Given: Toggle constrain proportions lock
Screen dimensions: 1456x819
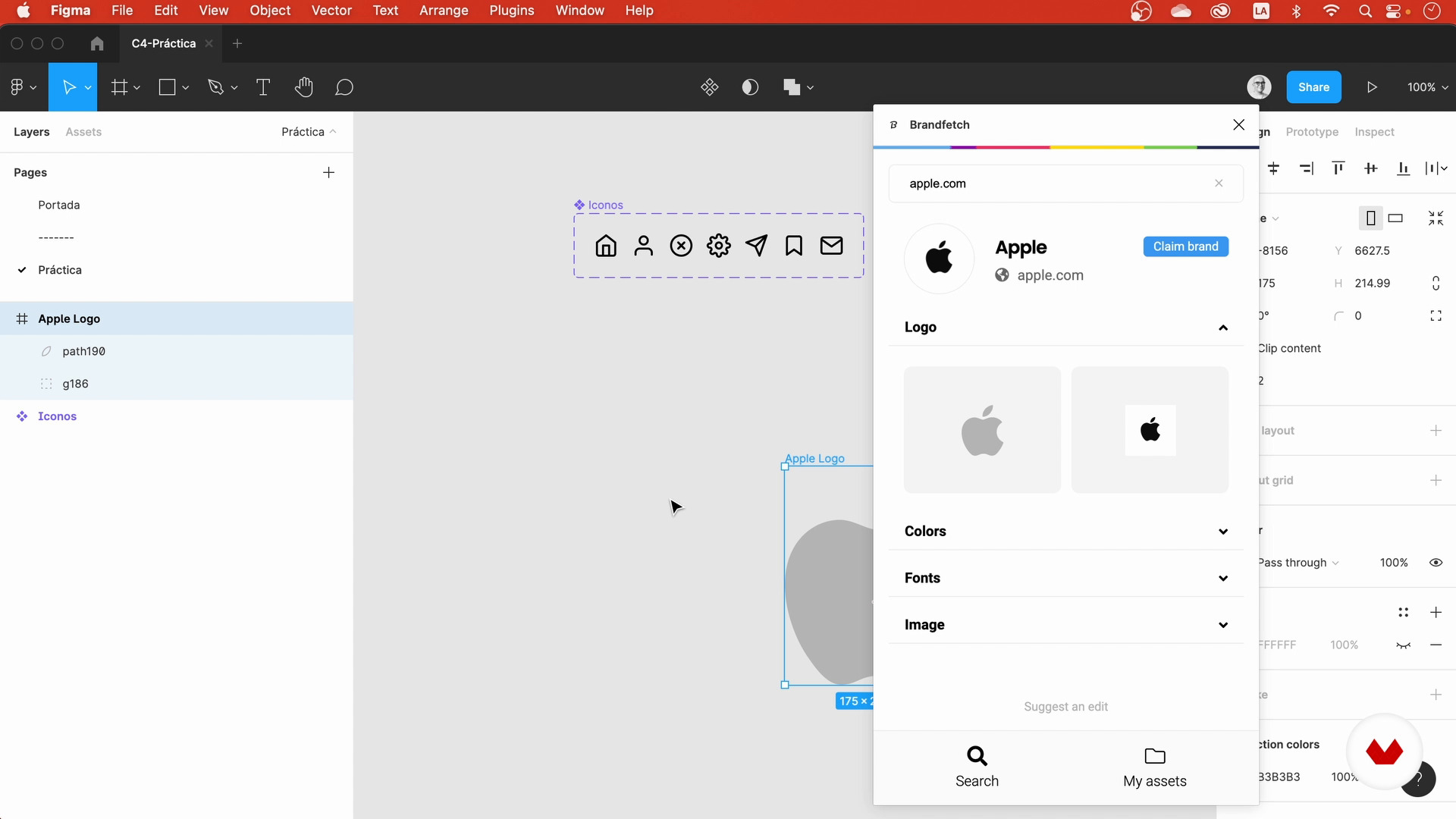Looking at the screenshot, I should coord(1436,284).
